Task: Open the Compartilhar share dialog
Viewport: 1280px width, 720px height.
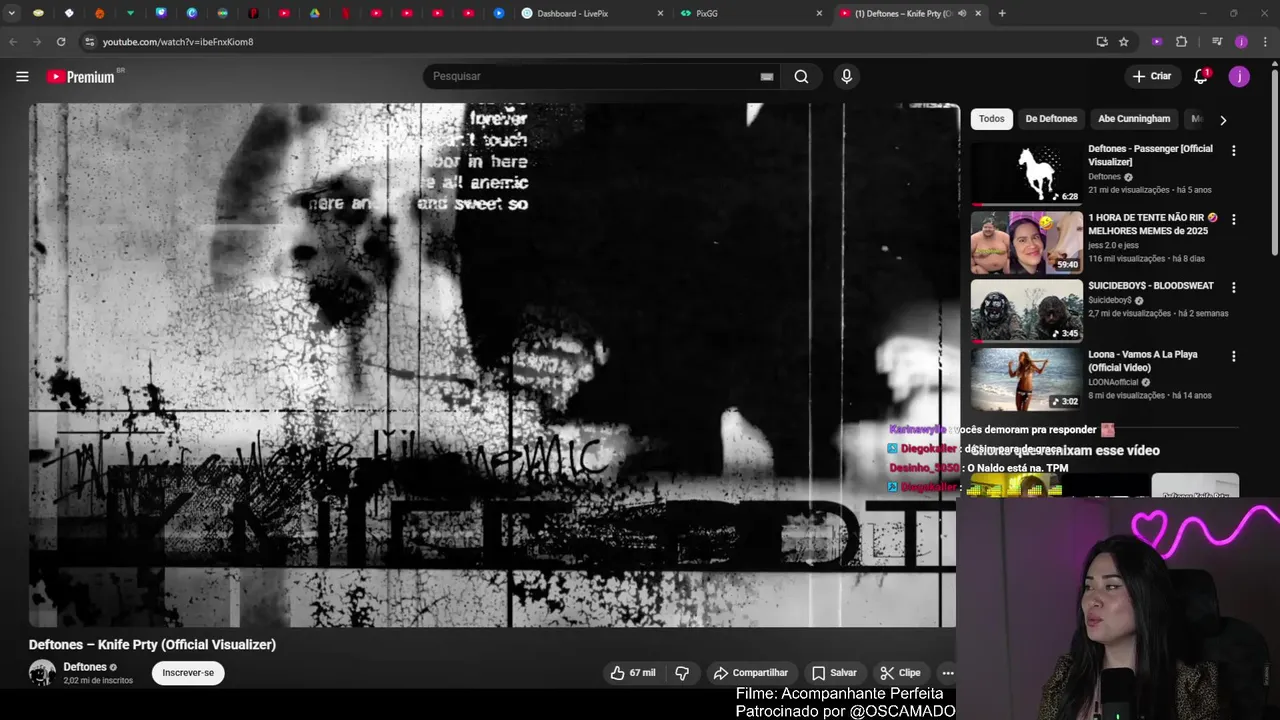Action: 750,673
